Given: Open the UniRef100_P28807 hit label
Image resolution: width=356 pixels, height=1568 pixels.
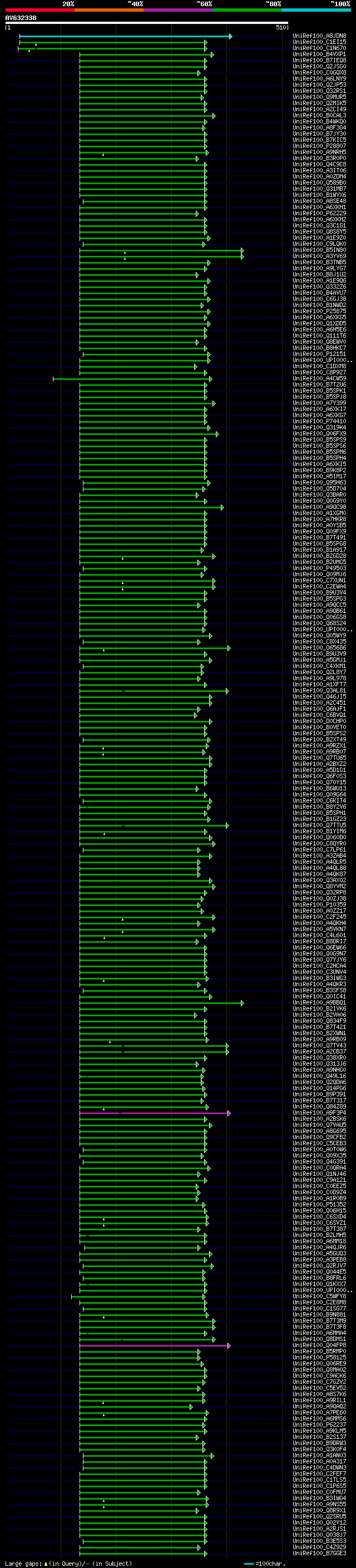Looking at the screenshot, I should point(319,147).
